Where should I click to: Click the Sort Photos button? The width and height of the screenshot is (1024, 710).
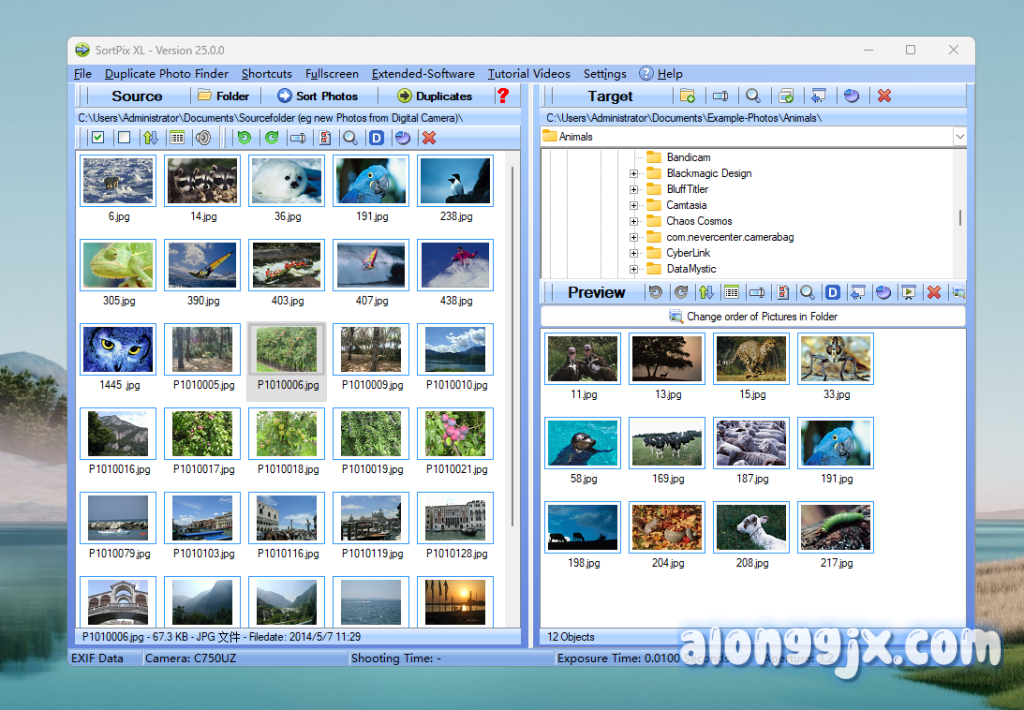(317, 96)
